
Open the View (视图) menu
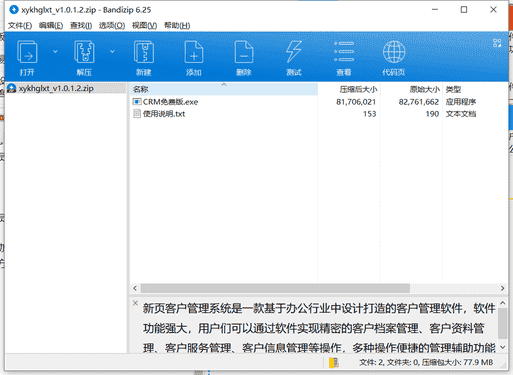tap(144, 25)
